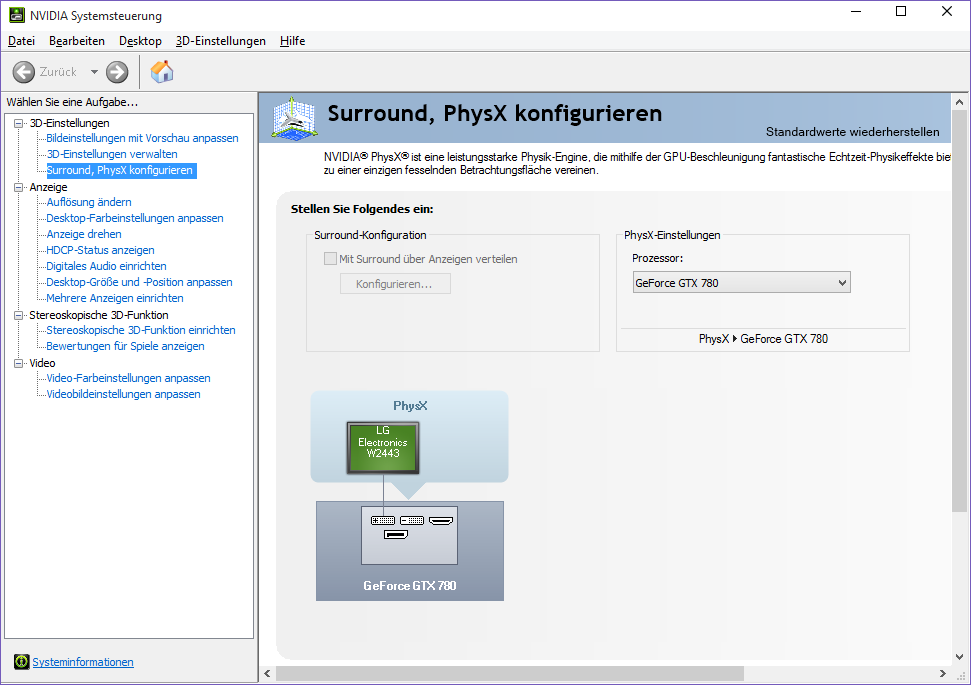Click the vertical scrollbar thumb
Image resolution: width=971 pixels, height=685 pixels.
click(x=959, y=311)
